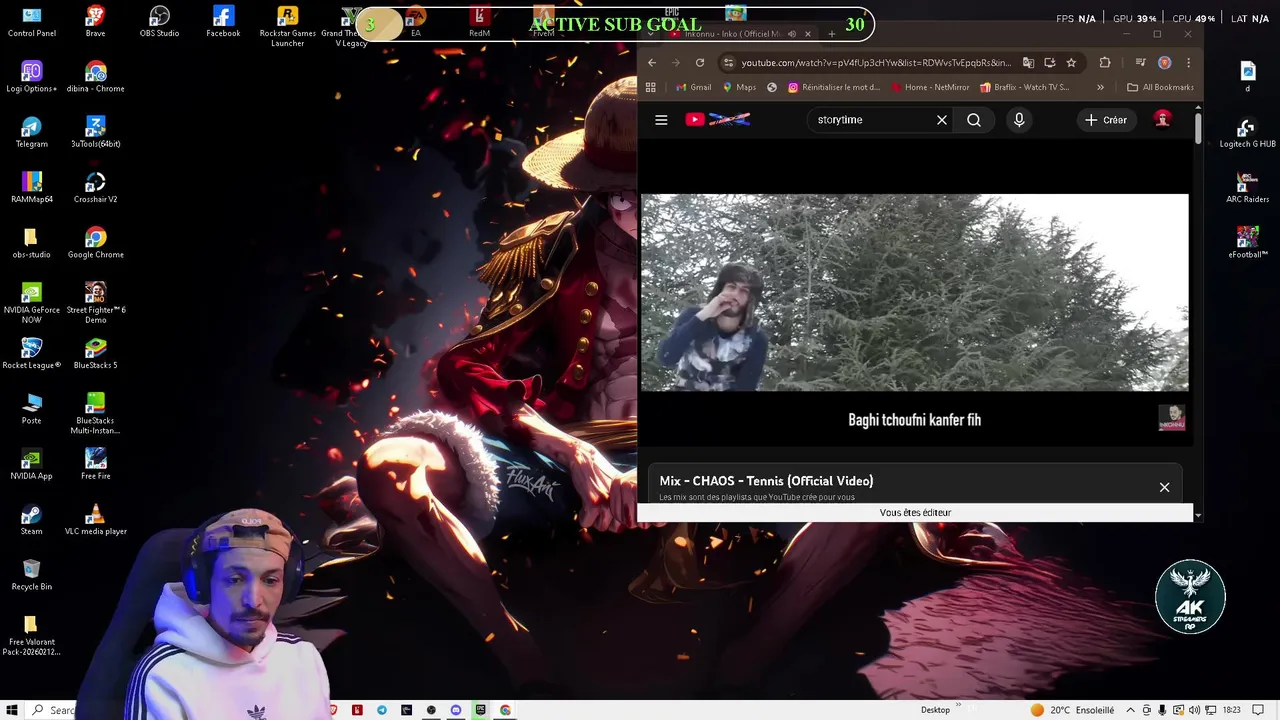Mute the tab via its speaker icon
This screenshot has height=720, width=1280.
tap(792, 34)
